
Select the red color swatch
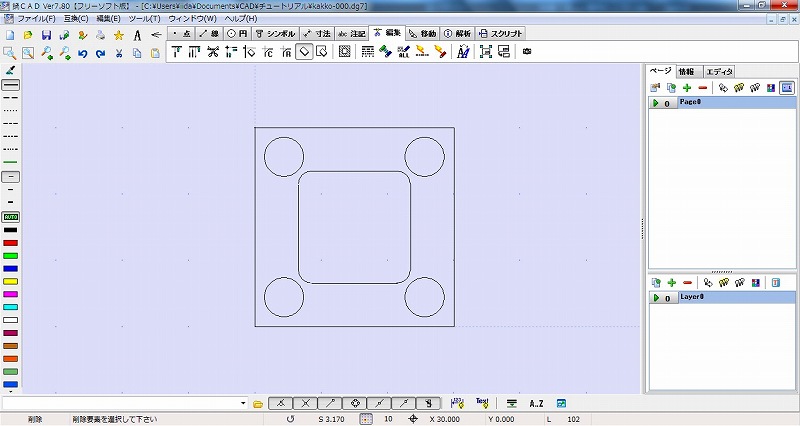pyautogui.click(x=11, y=242)
